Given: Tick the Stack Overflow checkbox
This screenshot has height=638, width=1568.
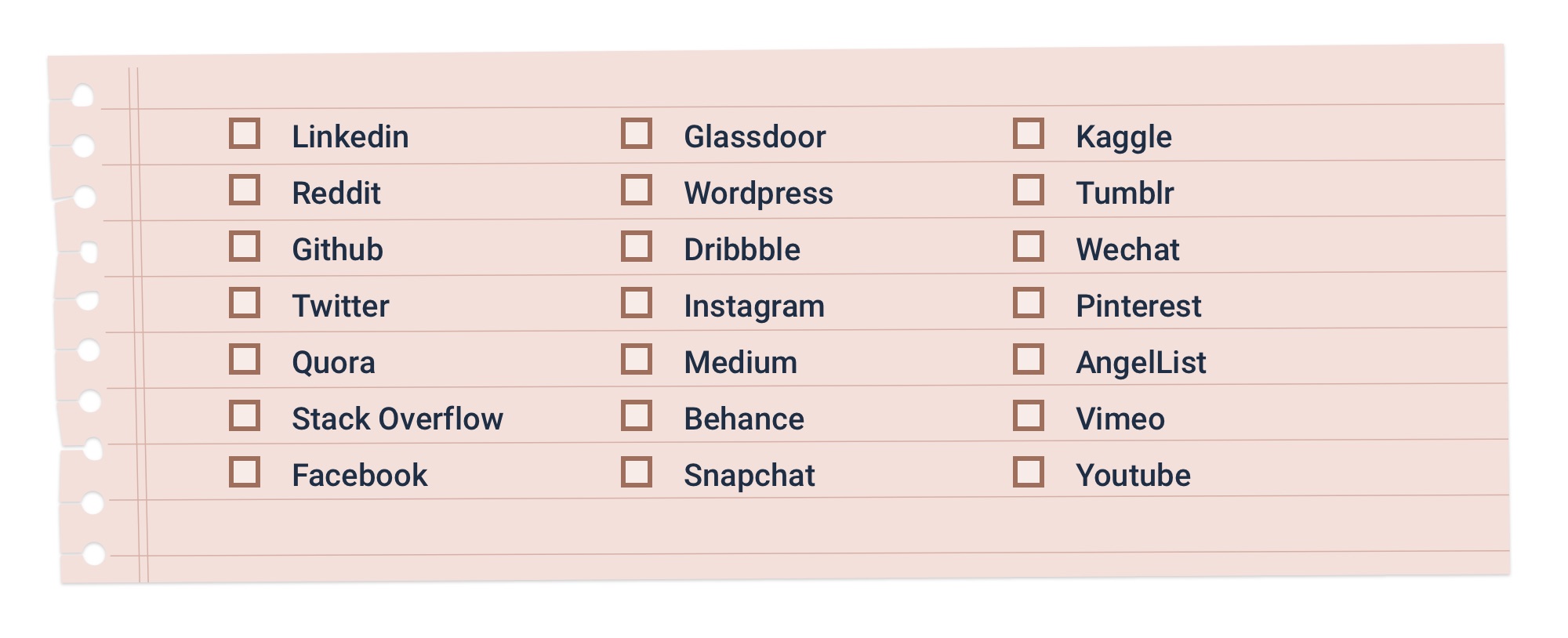Looking at the screenshot, I should click(245, 415).
